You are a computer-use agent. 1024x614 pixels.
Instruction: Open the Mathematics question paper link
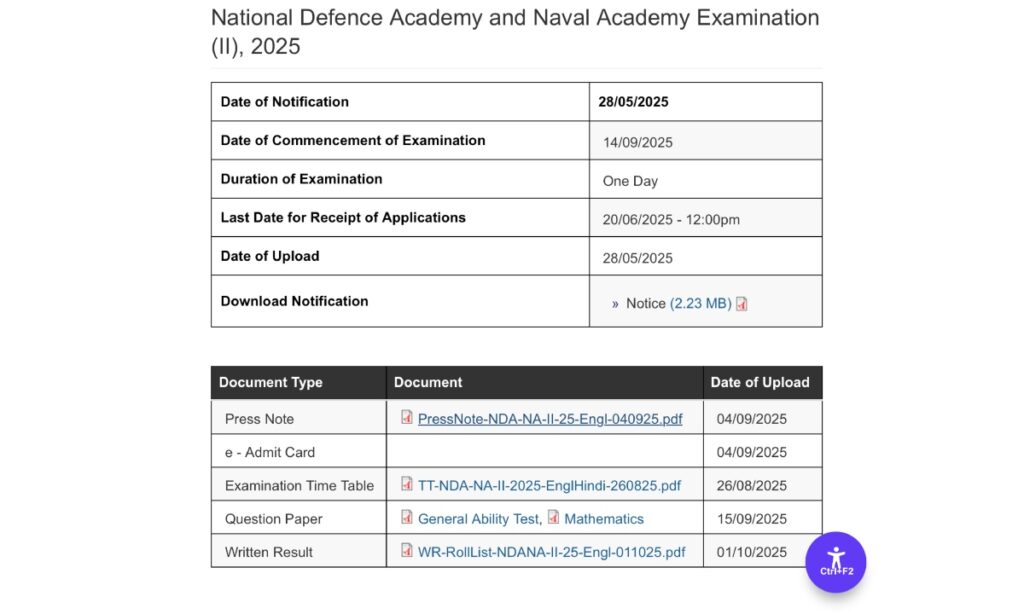click(603, 518)
